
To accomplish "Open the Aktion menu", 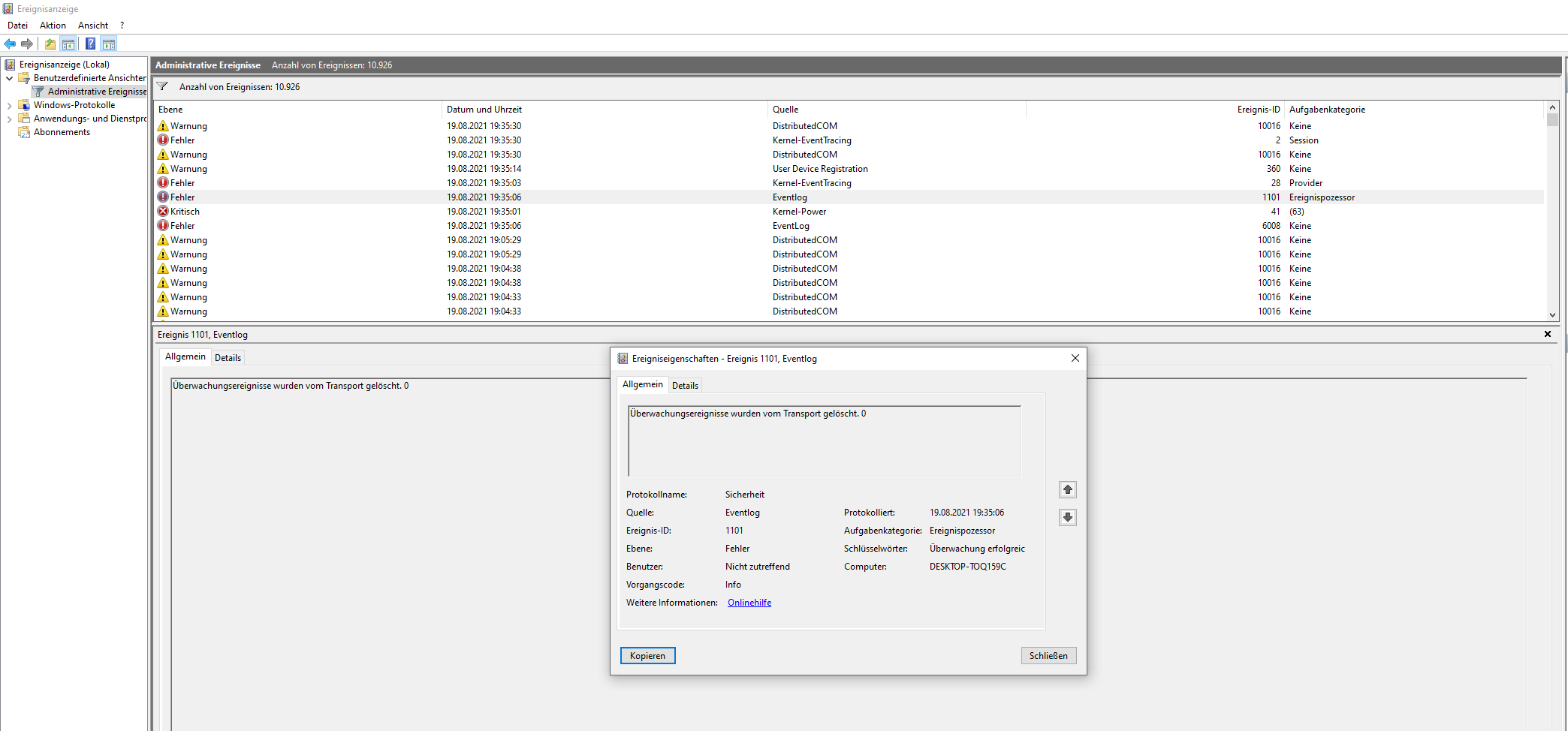I will coord(53,26).
